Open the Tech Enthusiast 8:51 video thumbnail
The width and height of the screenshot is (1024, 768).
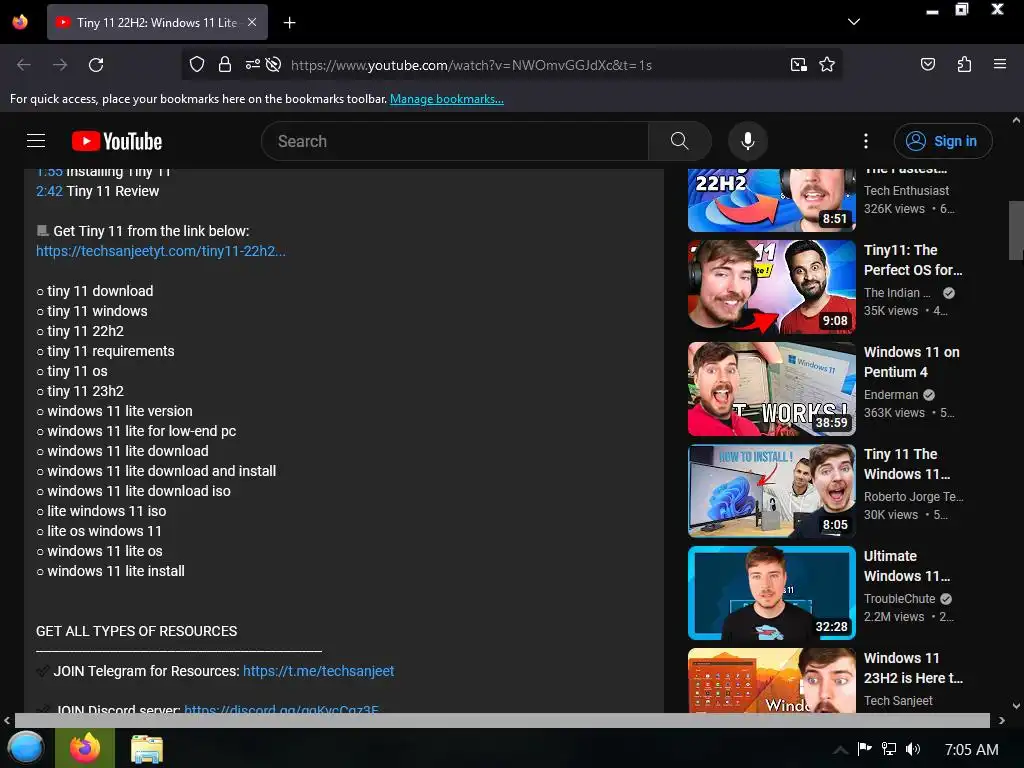[x=772, y=200]
